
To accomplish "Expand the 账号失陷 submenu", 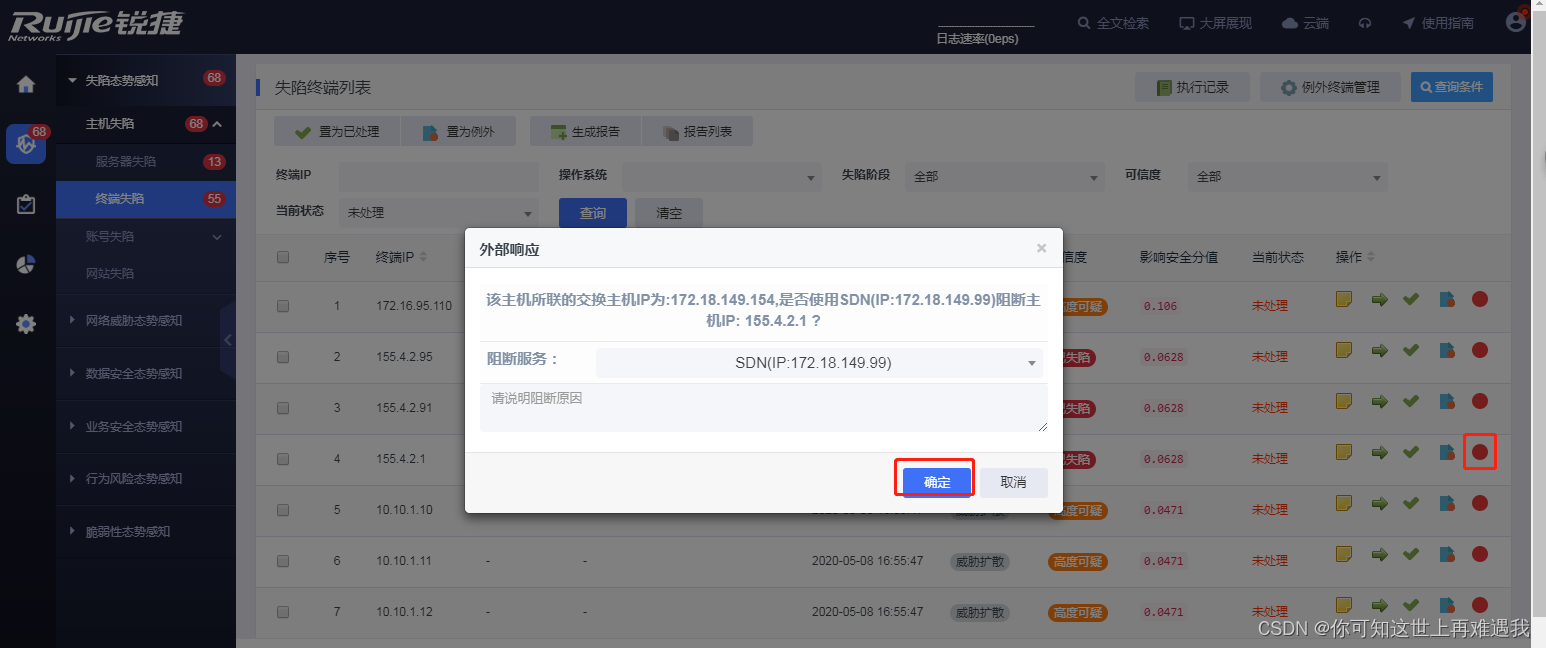I will 146,237.
